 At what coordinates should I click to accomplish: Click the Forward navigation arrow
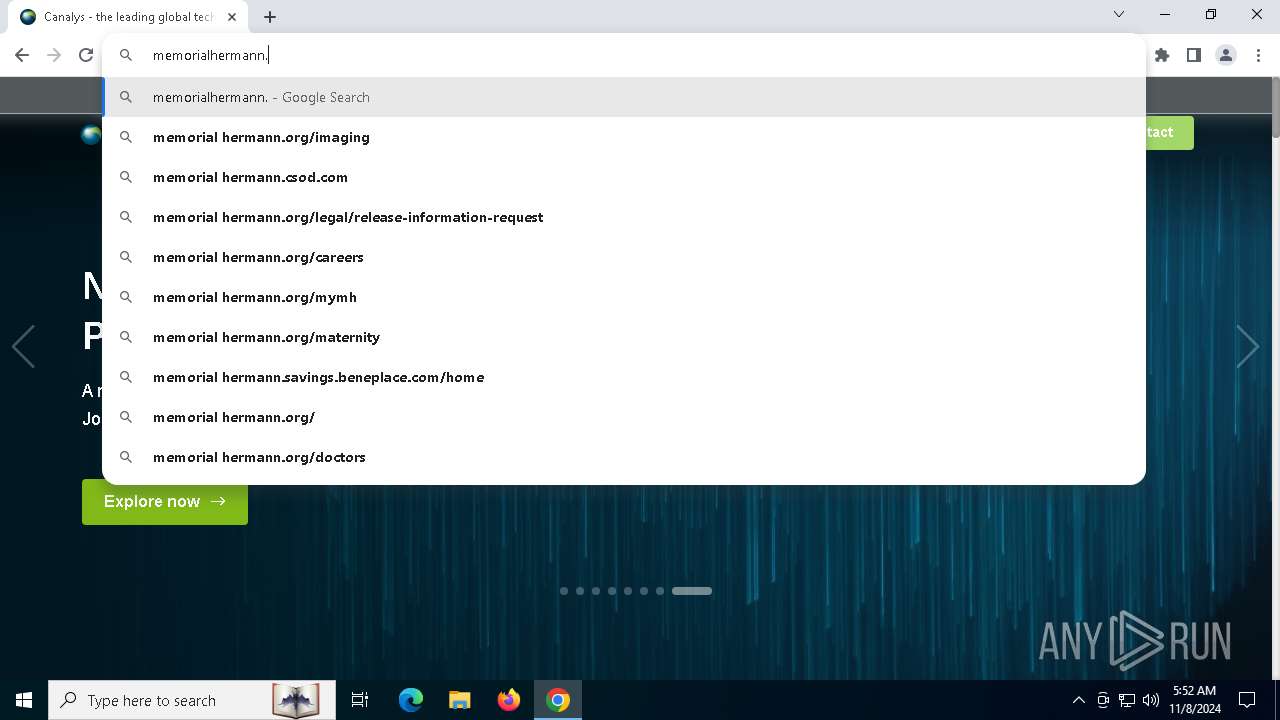pyautogui.click(x=54, y=55)
